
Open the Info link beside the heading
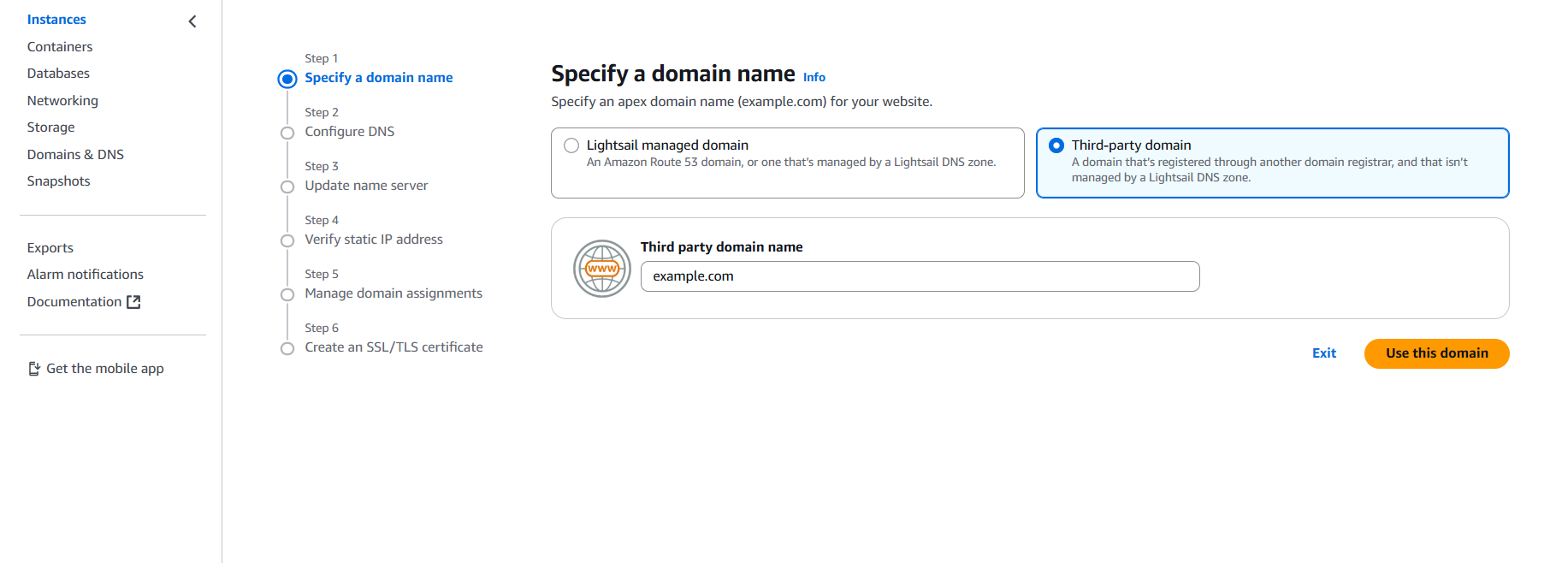tap(814, 78)
